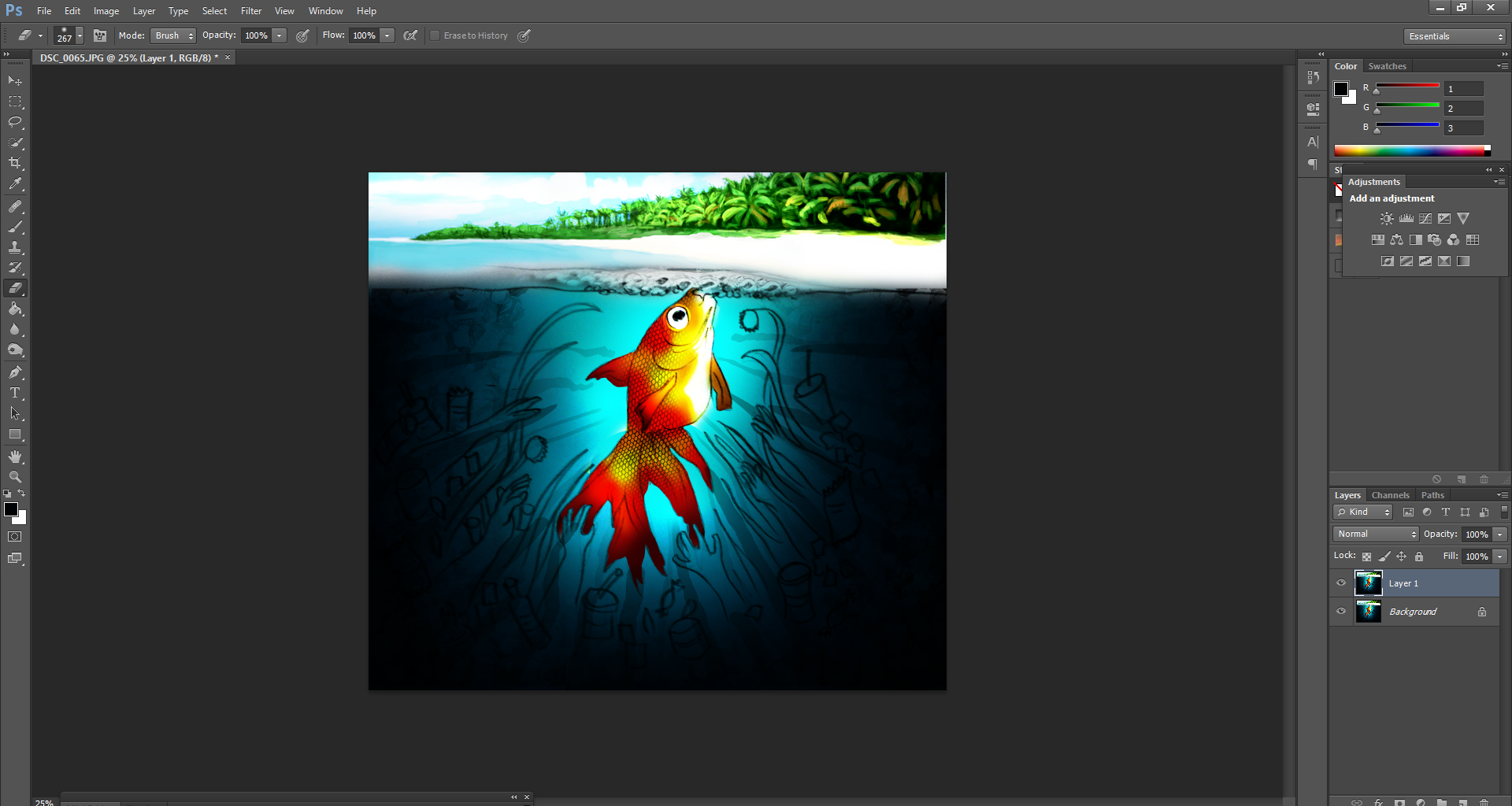The height and width of the screenshot is (806, 1512).
Task: Toggle lock transparent pixels
Action: pyautogui.click(x=1366, y=556)
